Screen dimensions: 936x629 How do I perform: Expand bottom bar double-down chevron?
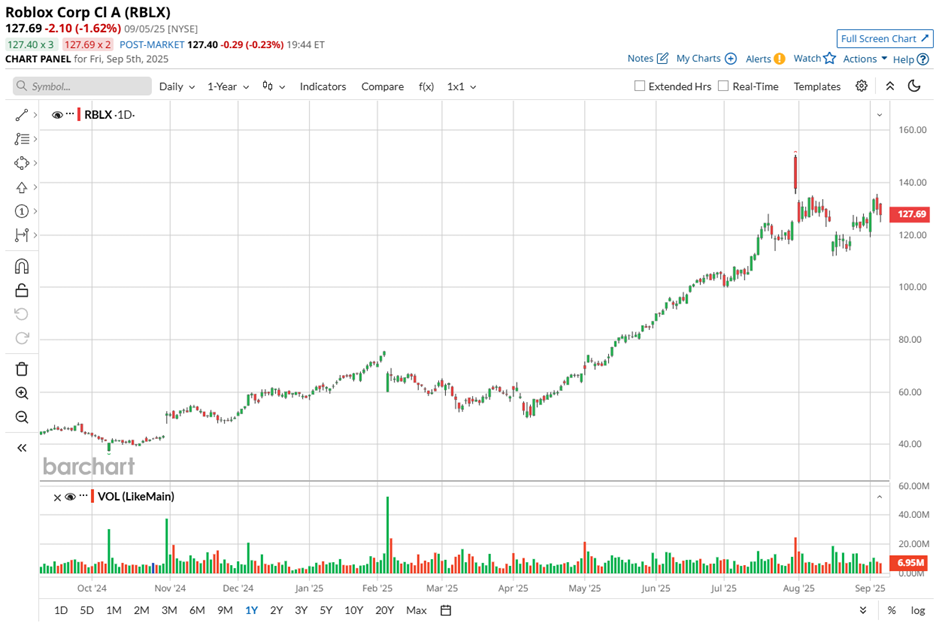pos(863,610)
